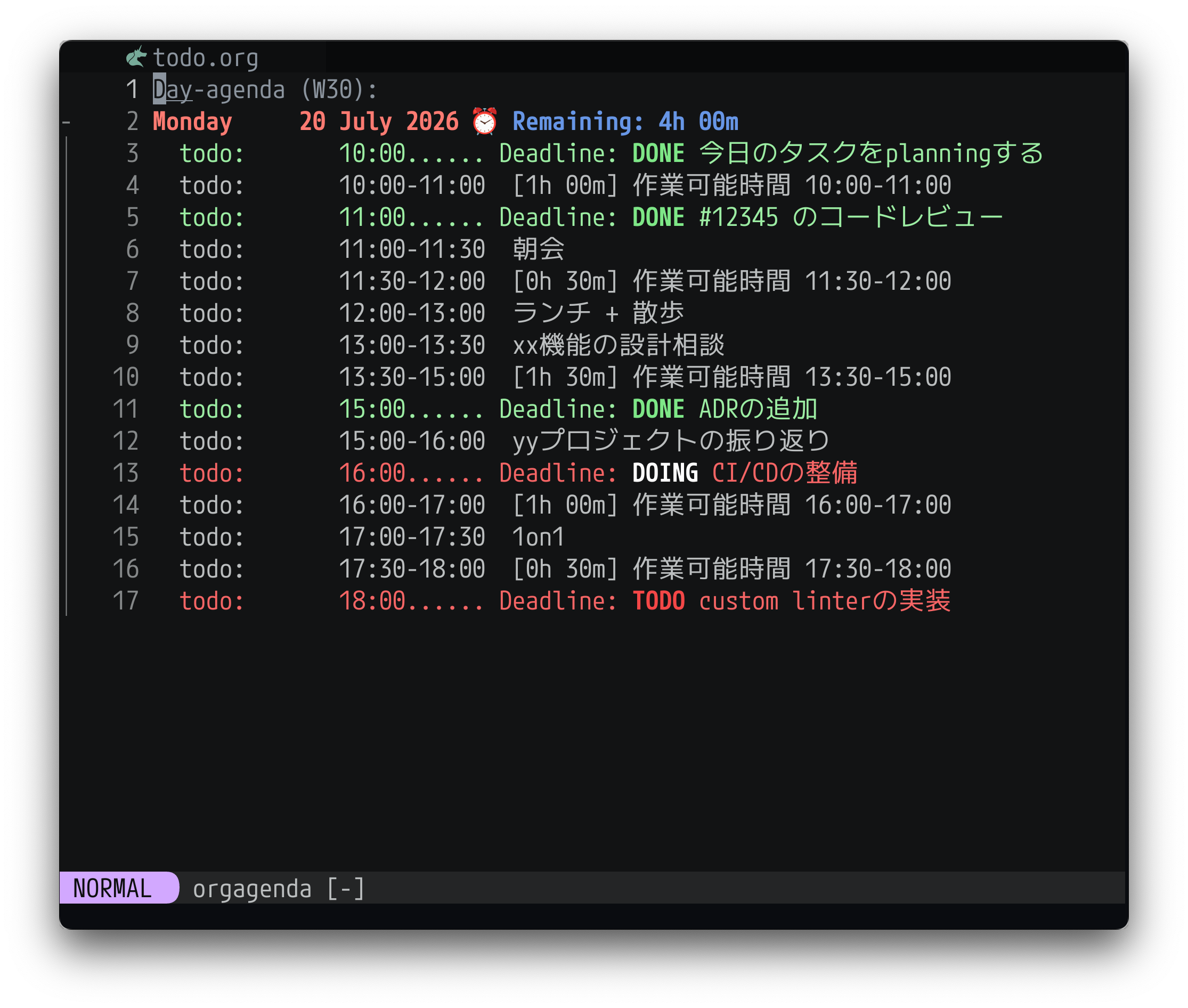Click the 作業可能時間 10:00-11:00 row

(x=565, y=186)
